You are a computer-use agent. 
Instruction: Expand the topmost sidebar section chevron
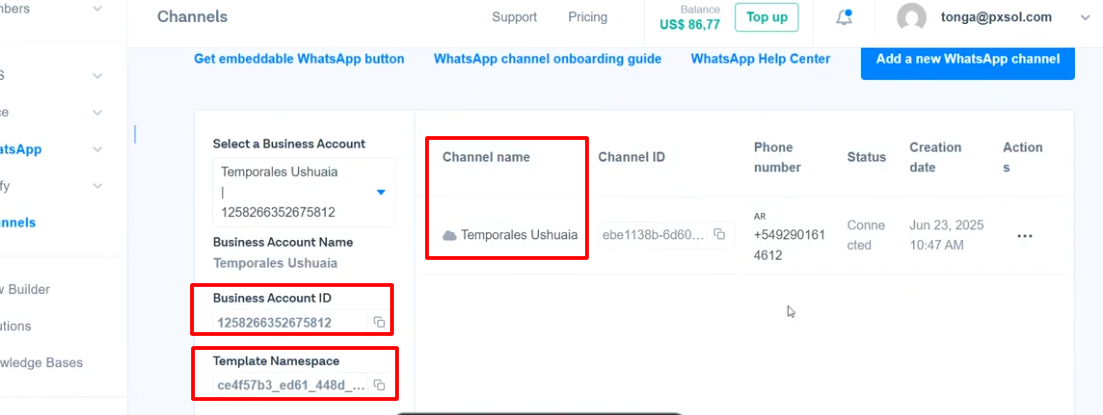pos(97,9)
